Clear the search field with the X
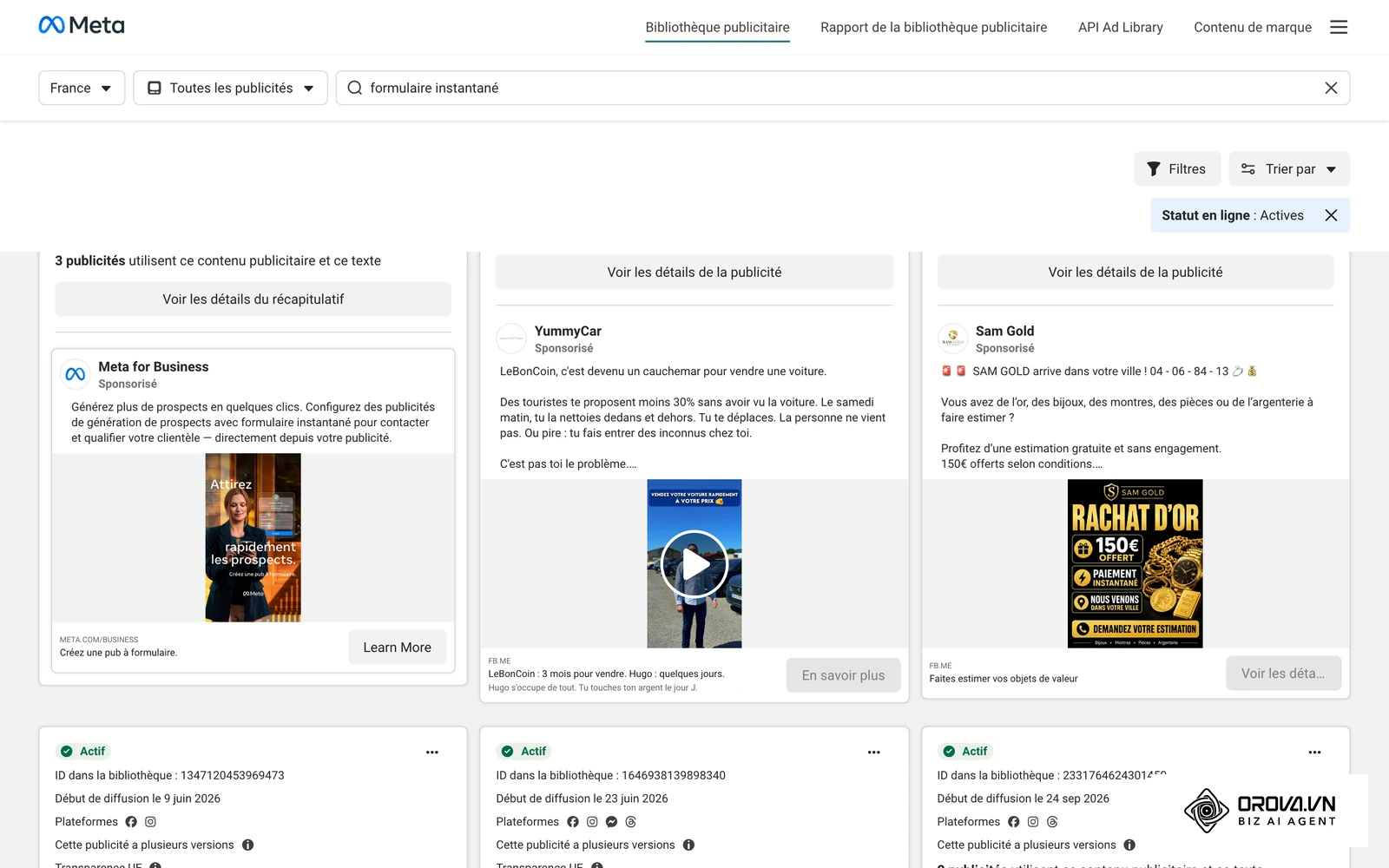 pyautogui.click(x=1331, y=88)
